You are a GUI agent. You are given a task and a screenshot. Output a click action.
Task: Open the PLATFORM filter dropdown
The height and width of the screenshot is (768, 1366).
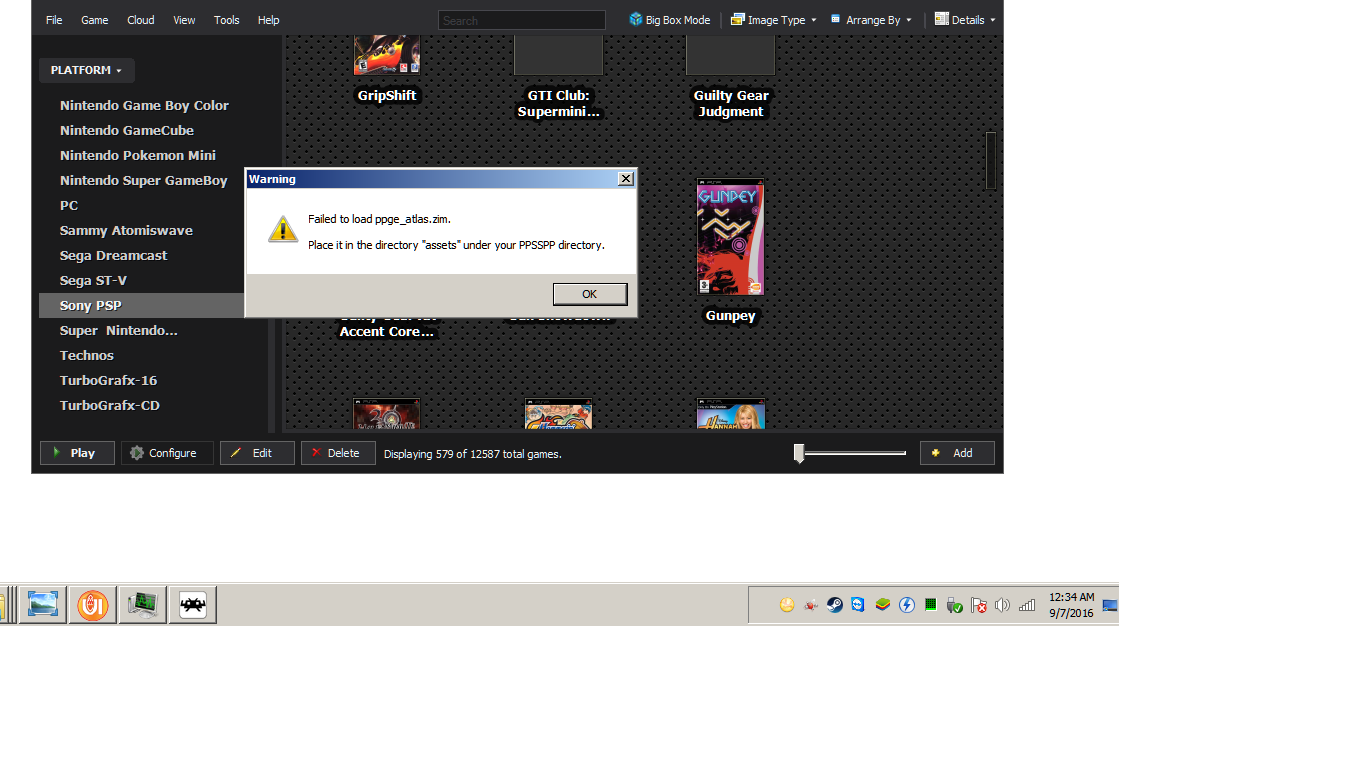[x=87, y=70]
